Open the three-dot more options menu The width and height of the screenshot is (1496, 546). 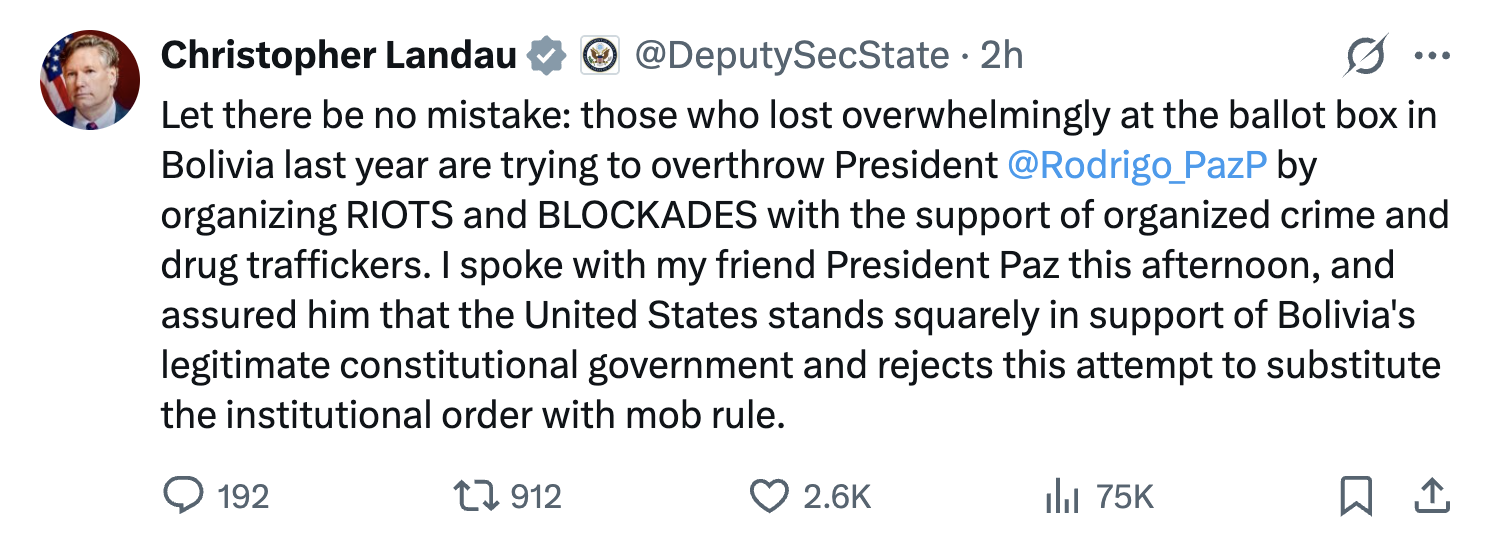click(1432, 56)
